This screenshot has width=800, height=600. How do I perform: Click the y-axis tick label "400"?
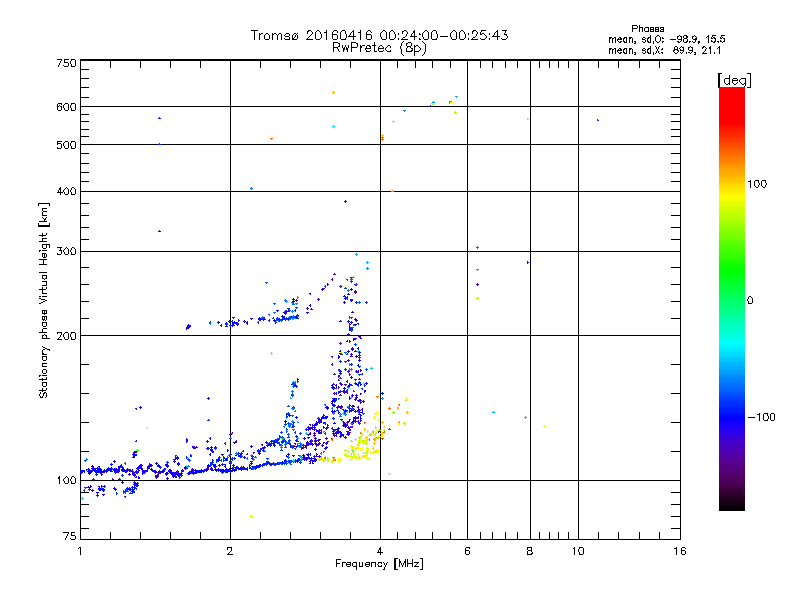coord(67,192)
